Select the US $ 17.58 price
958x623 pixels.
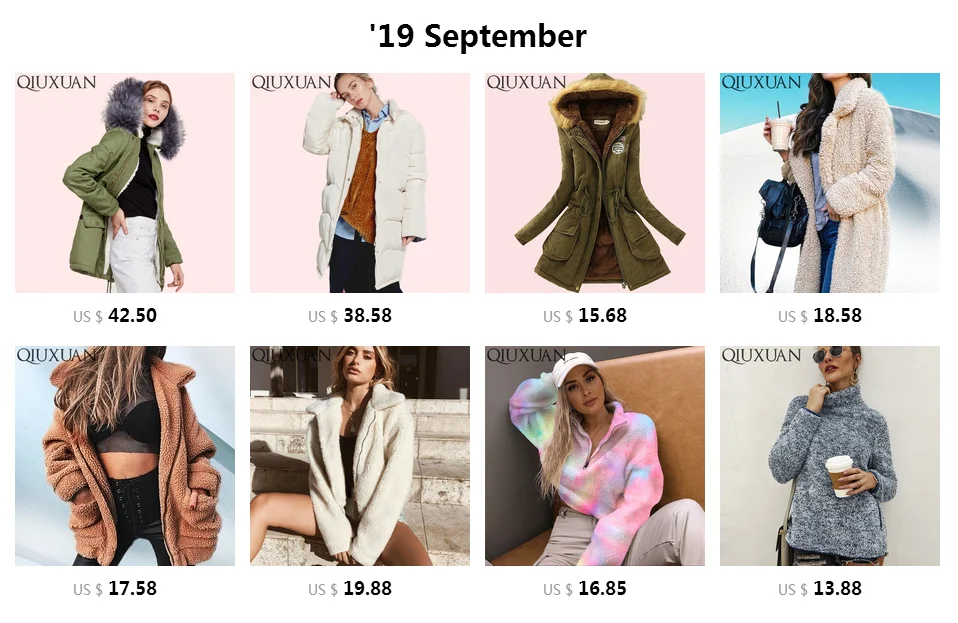(x=115, y=589)
